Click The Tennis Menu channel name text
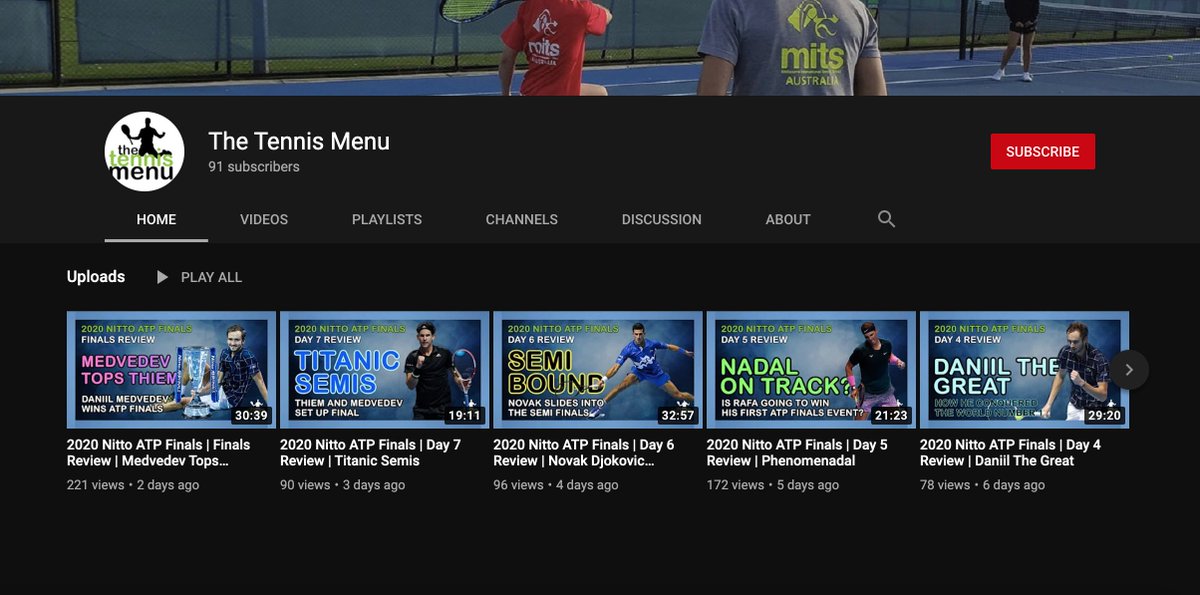 299,141
